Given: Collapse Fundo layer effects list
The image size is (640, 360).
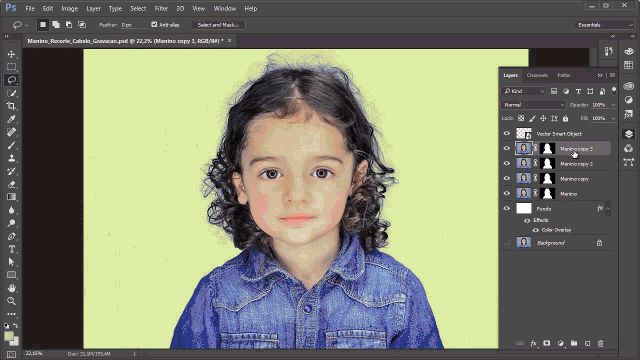Looking at the screenshot, I should (608, 209).
